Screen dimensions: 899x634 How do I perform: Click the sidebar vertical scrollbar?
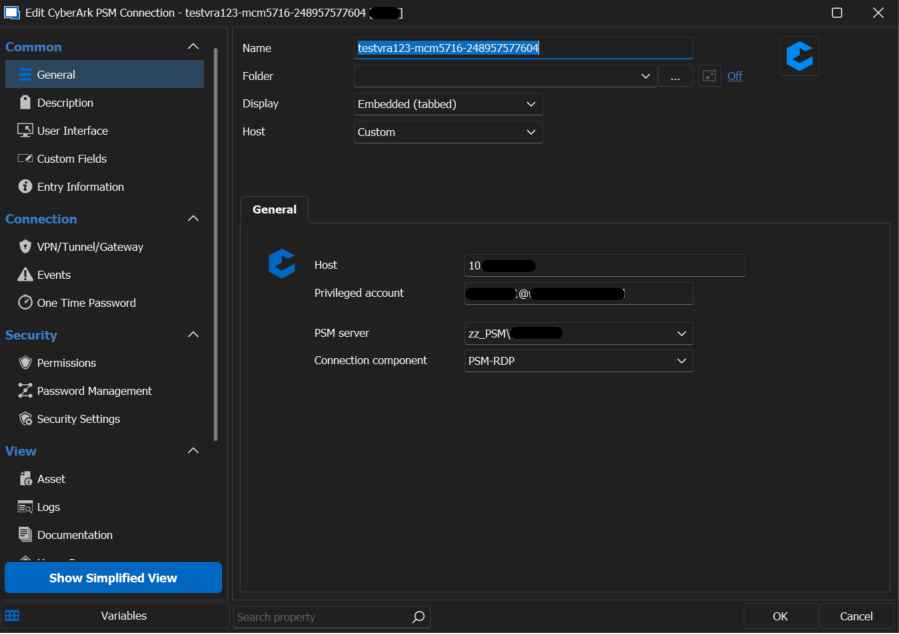(216, 245)
